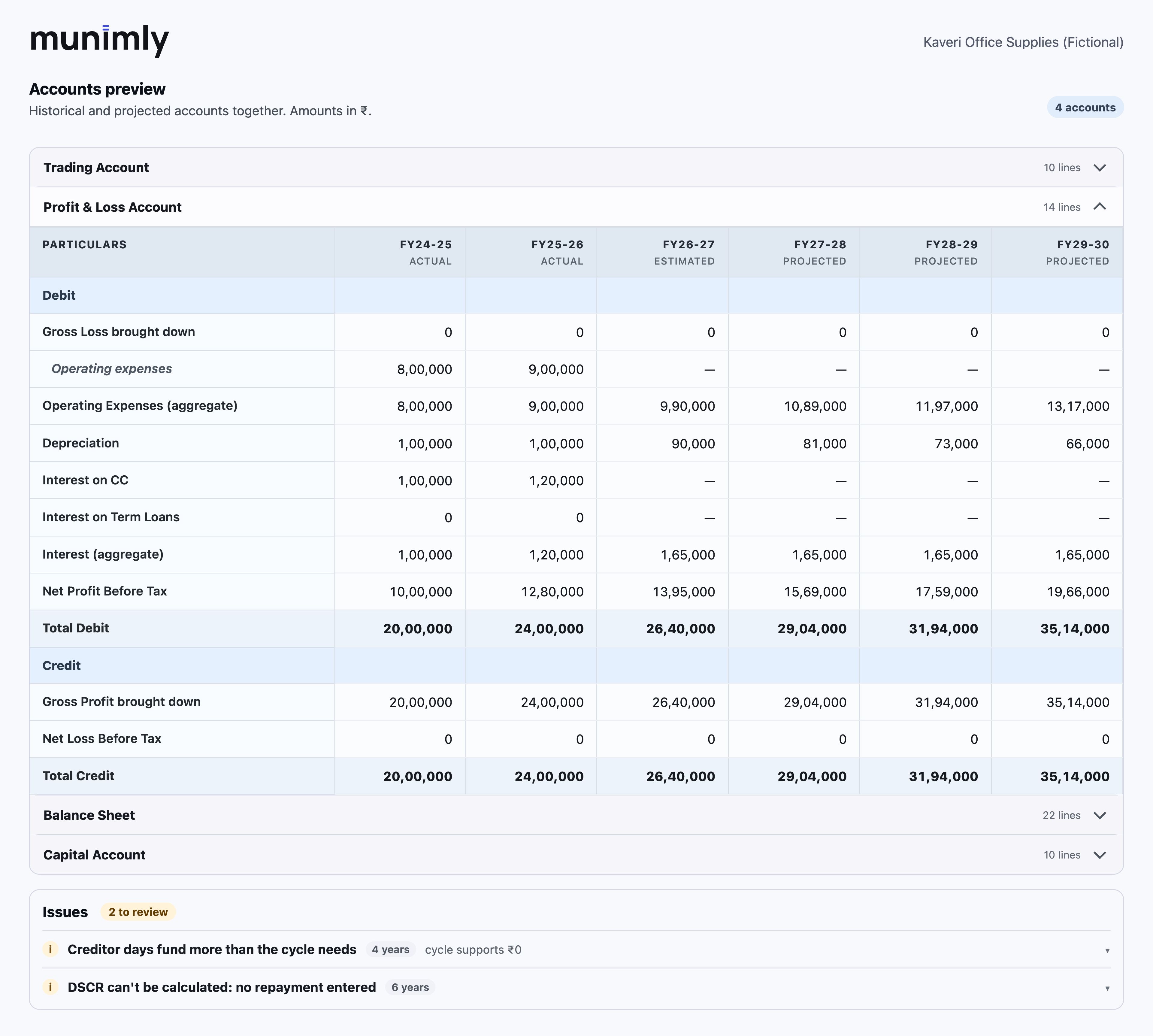Click the Operating expenses italic row label

pyautogui.click(x=111, y=369)
